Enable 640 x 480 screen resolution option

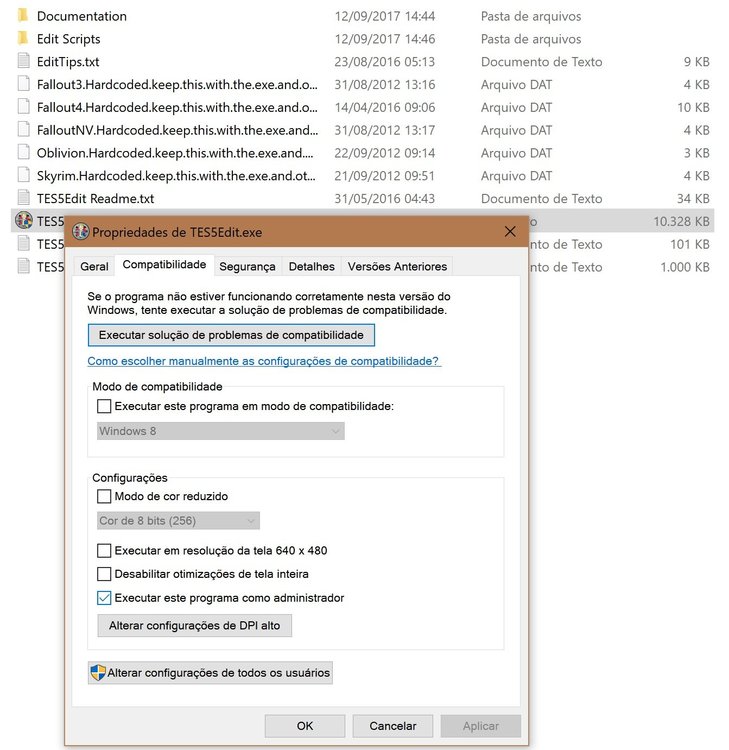[104, 551]
